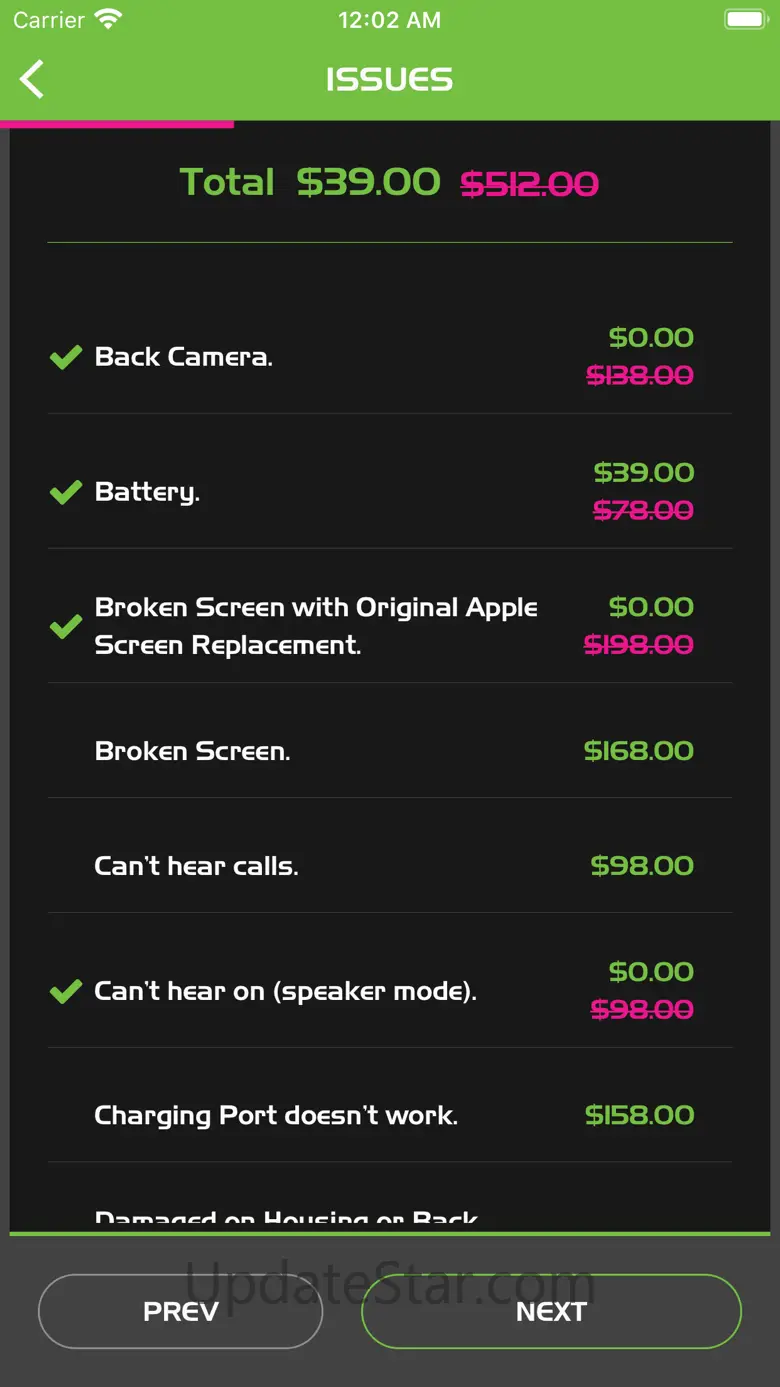Screen dimensions: 780x1387
Task: Uncheck the Back Camera checkmark
Action: click(66, 357)
